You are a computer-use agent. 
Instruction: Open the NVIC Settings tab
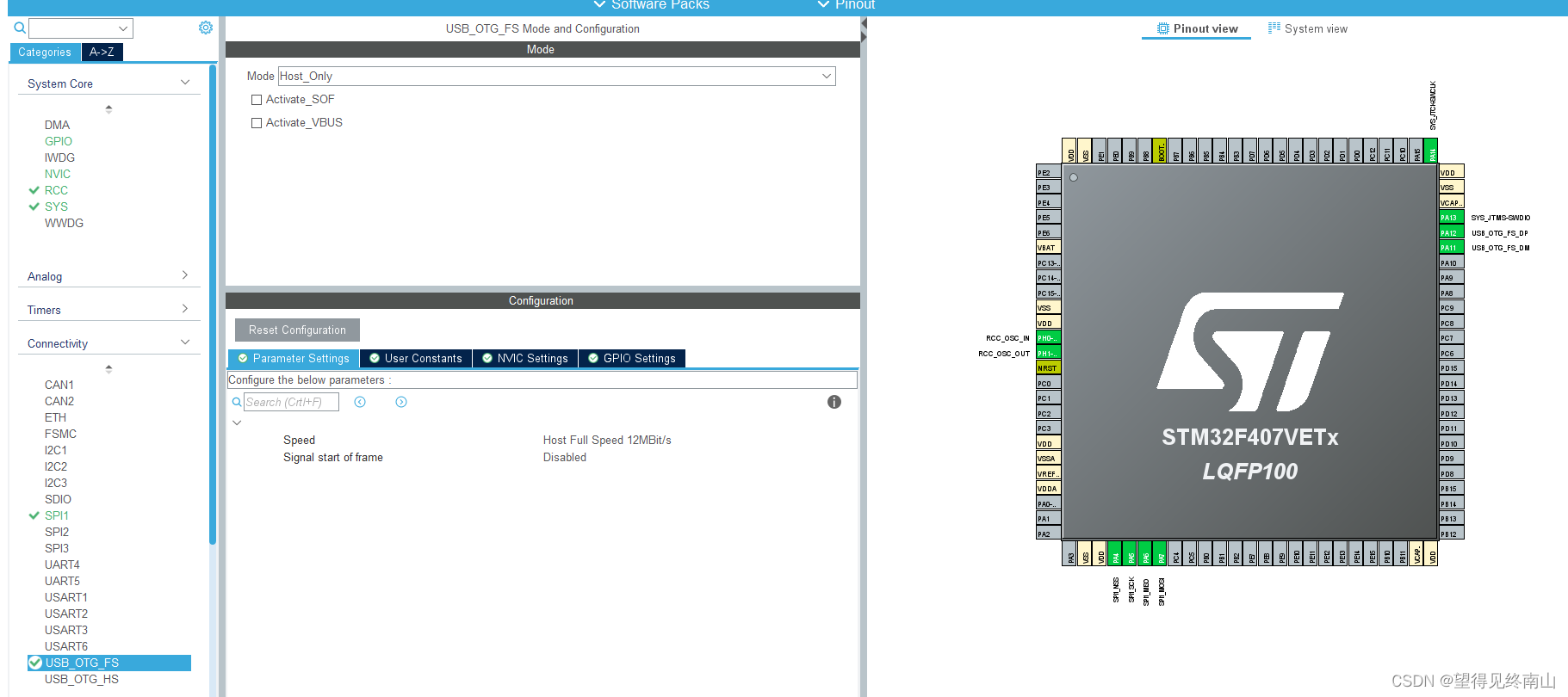click(x=525, y=358)
